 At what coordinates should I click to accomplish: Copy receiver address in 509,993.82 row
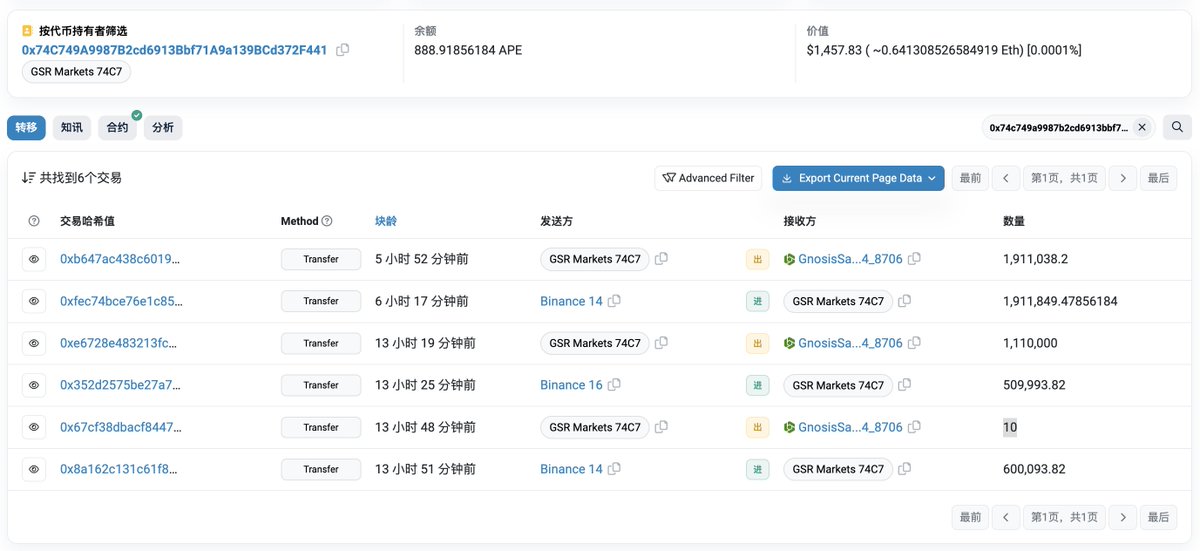[904, 385]
